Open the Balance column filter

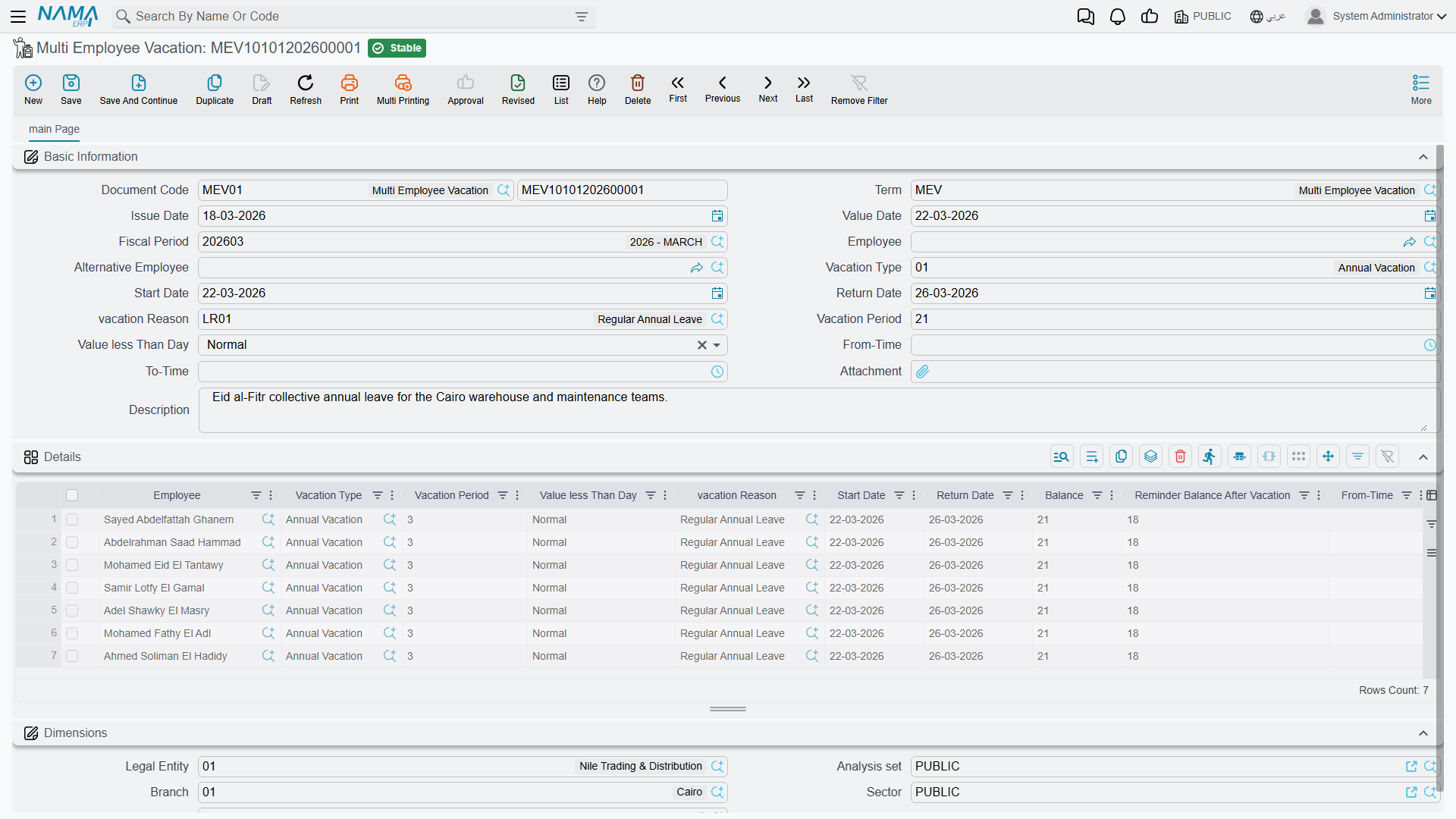tap(1097, 495)
